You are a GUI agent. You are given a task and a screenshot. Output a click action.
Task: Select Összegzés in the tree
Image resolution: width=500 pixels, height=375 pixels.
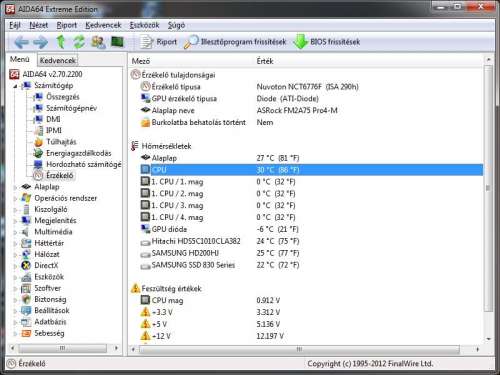[x=63, y=97]
